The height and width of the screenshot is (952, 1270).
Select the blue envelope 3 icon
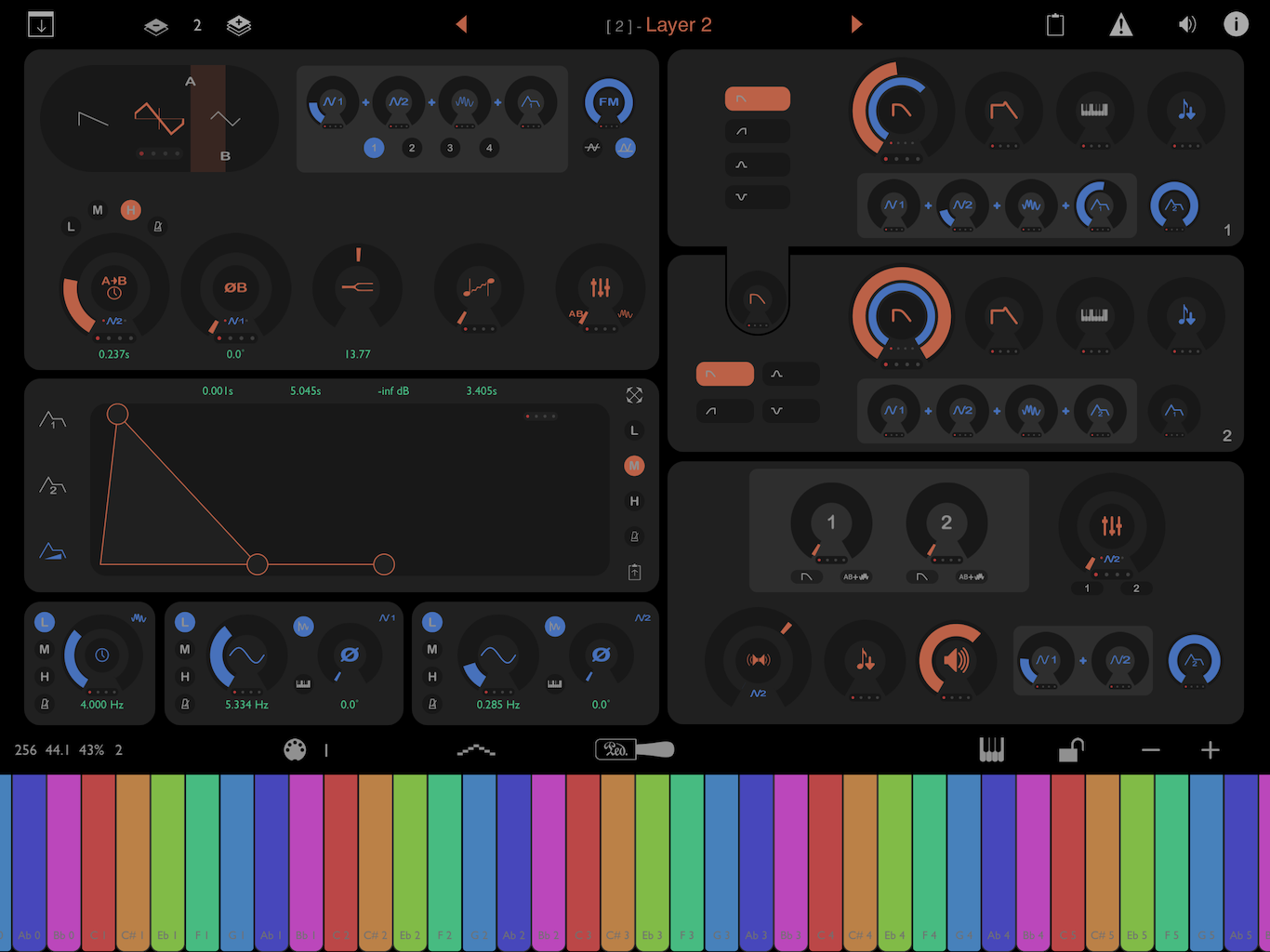click(x=53, y=551)
